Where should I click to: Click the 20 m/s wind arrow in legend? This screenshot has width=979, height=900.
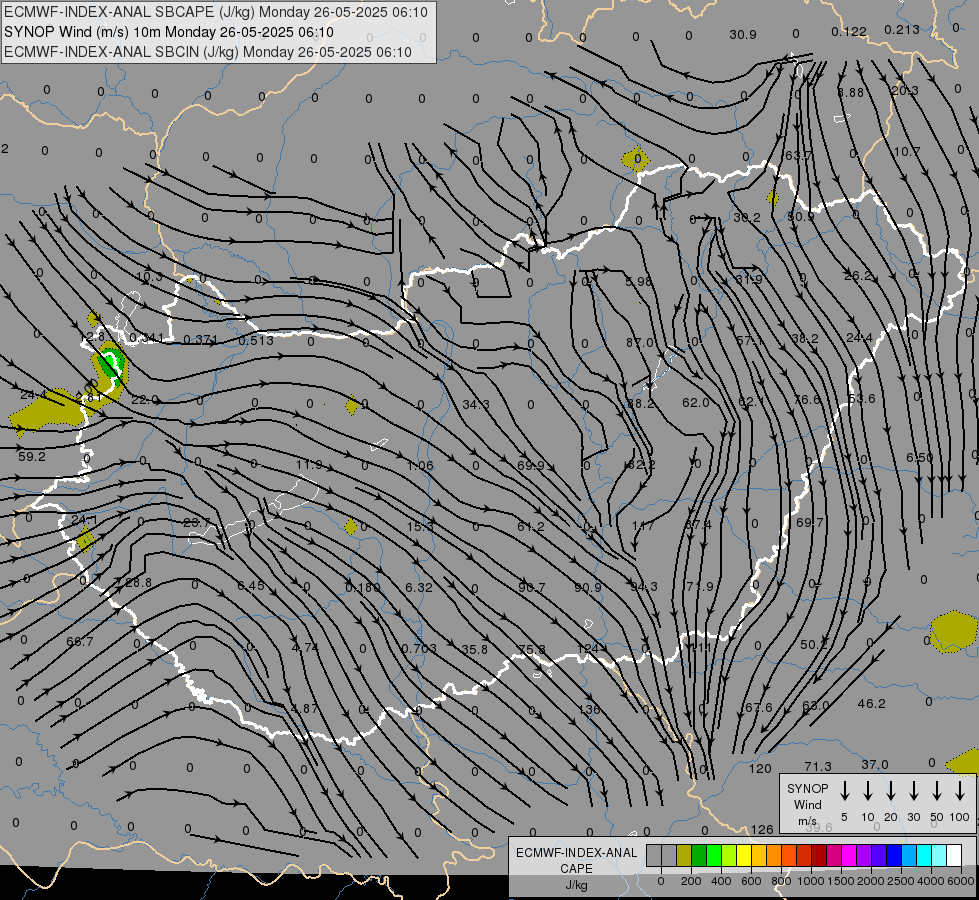[890, 791]
